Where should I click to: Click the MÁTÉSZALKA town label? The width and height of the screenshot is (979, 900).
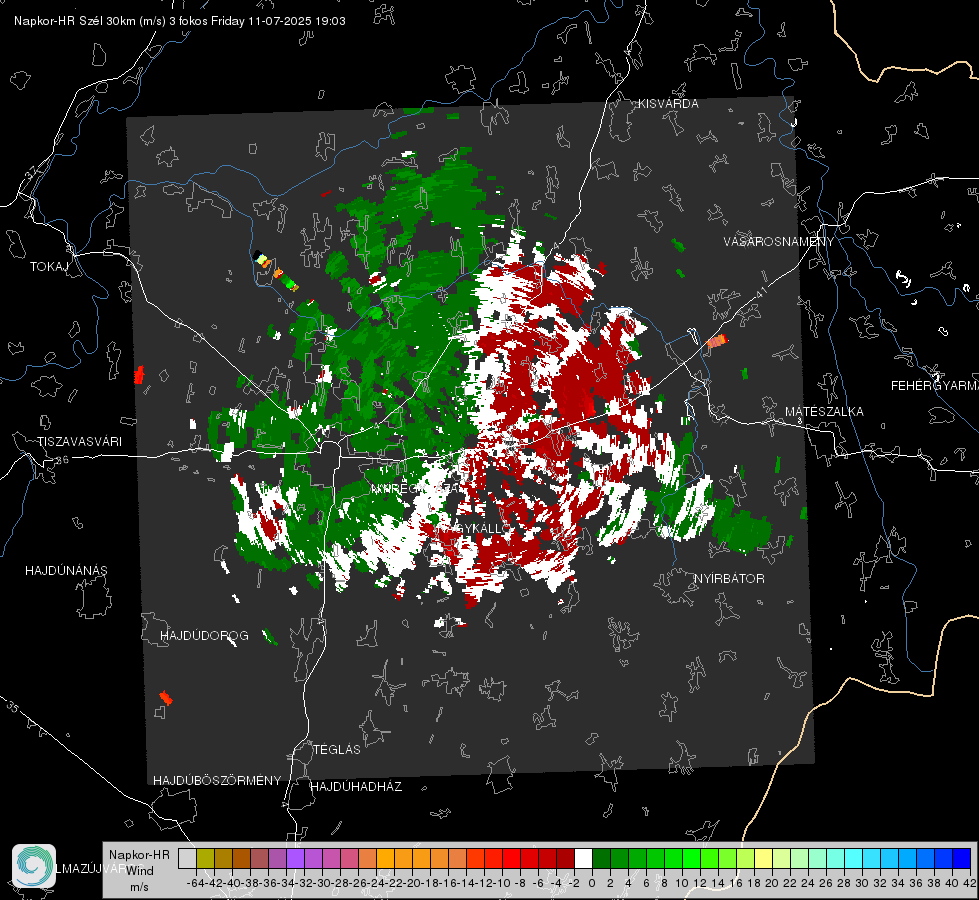click(824, 412)
